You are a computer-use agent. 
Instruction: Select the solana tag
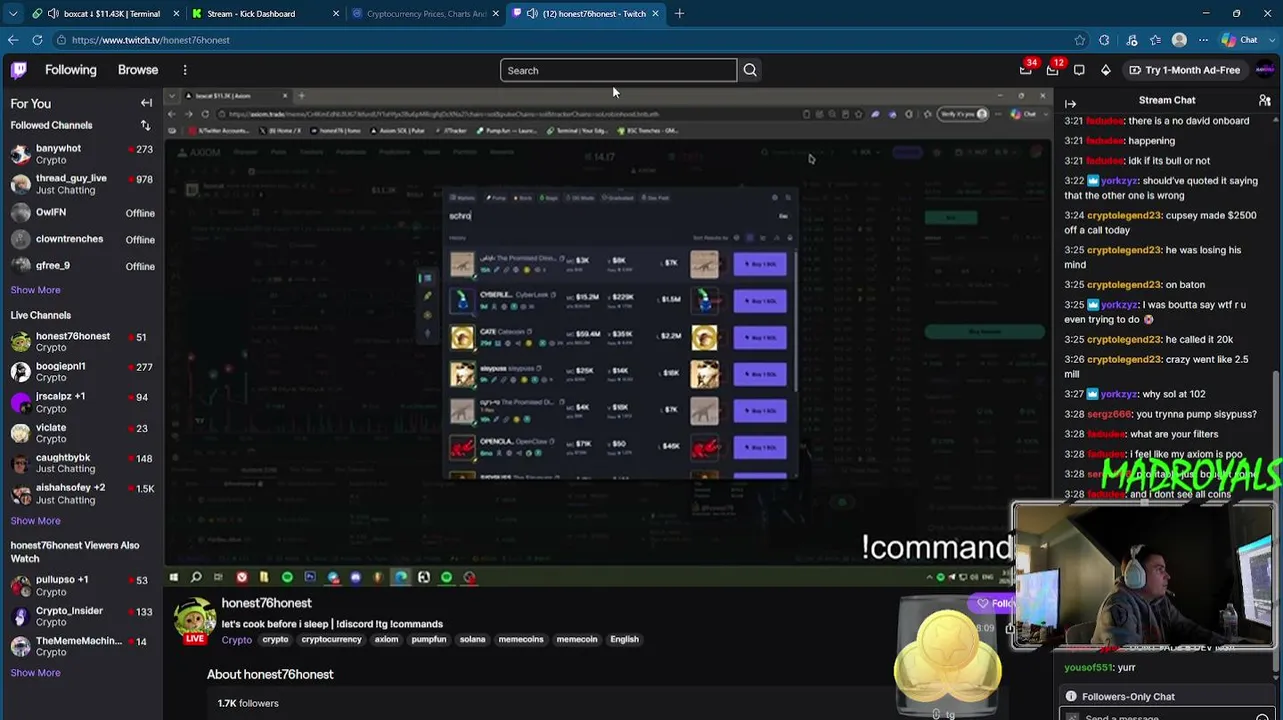tap(472, 640)
